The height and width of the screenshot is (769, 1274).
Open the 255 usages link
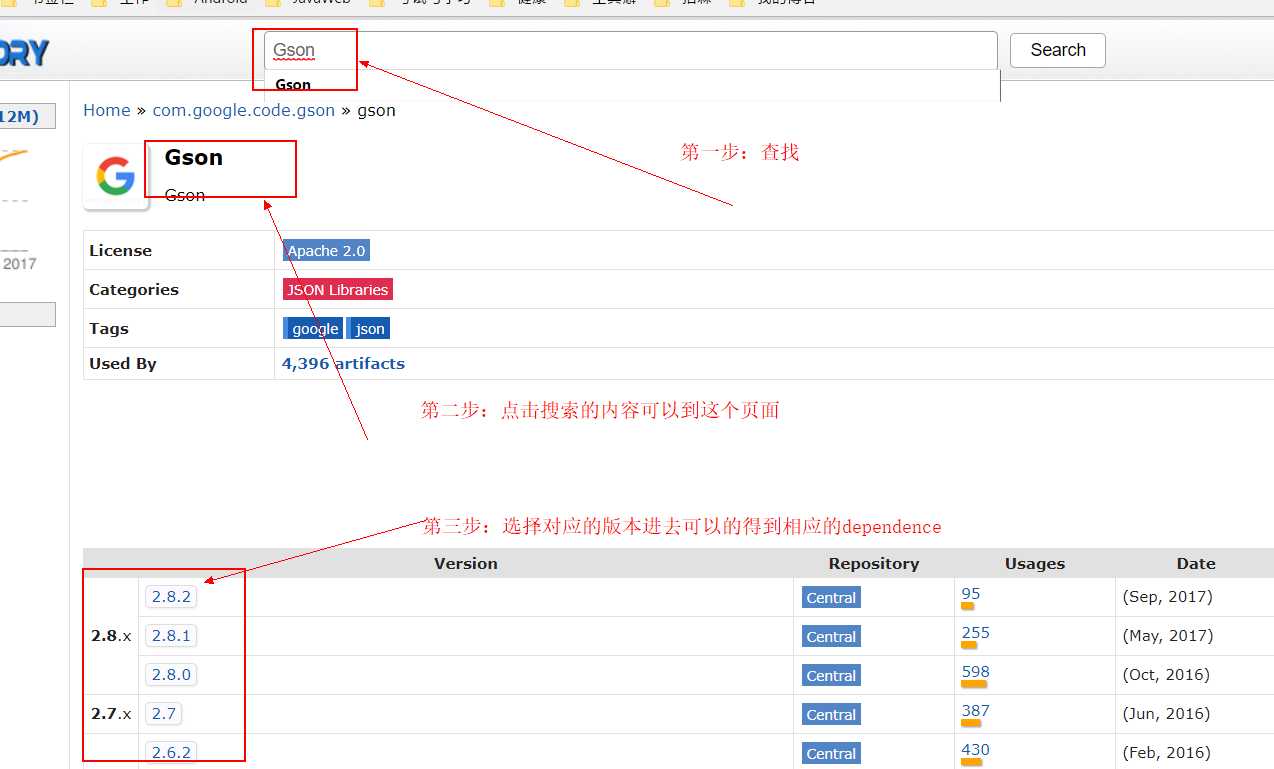pyautogui.click(x=975, y=633)
